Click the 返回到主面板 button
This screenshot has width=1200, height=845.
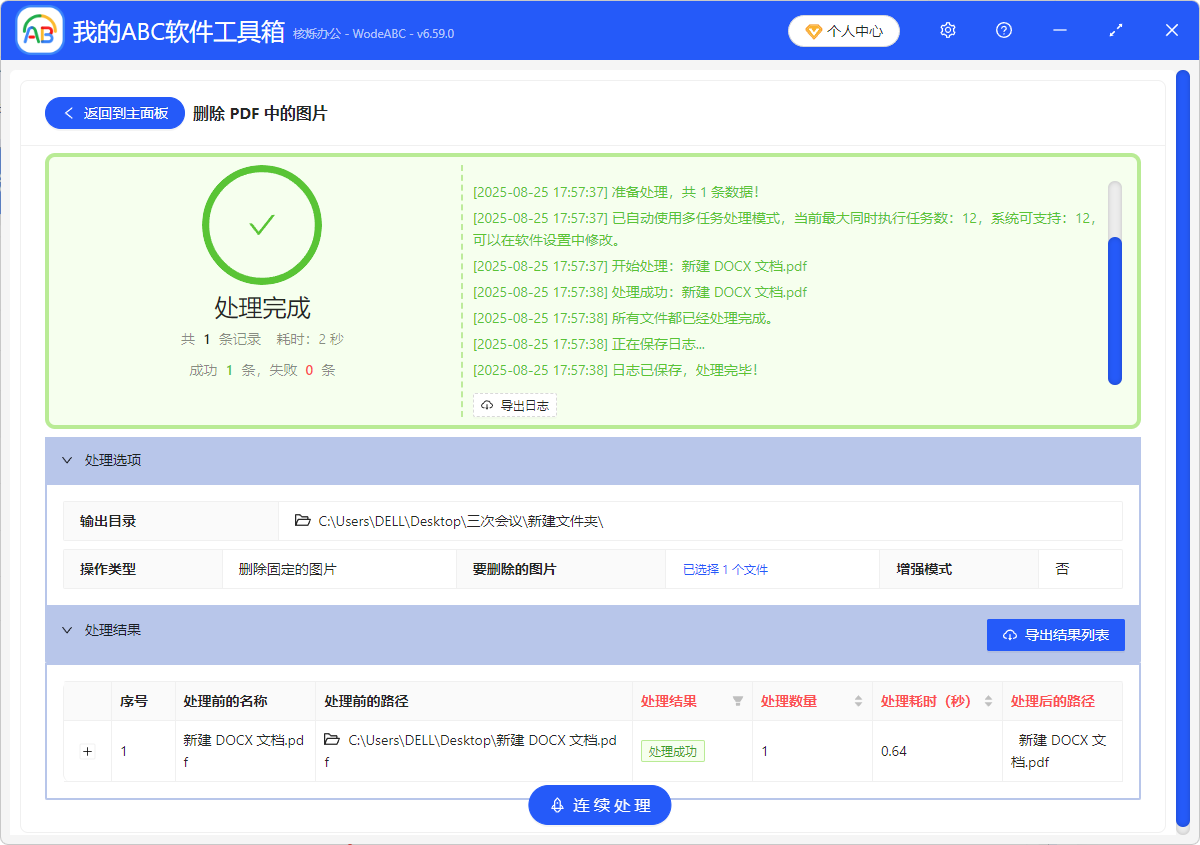[x=114, y=112]
